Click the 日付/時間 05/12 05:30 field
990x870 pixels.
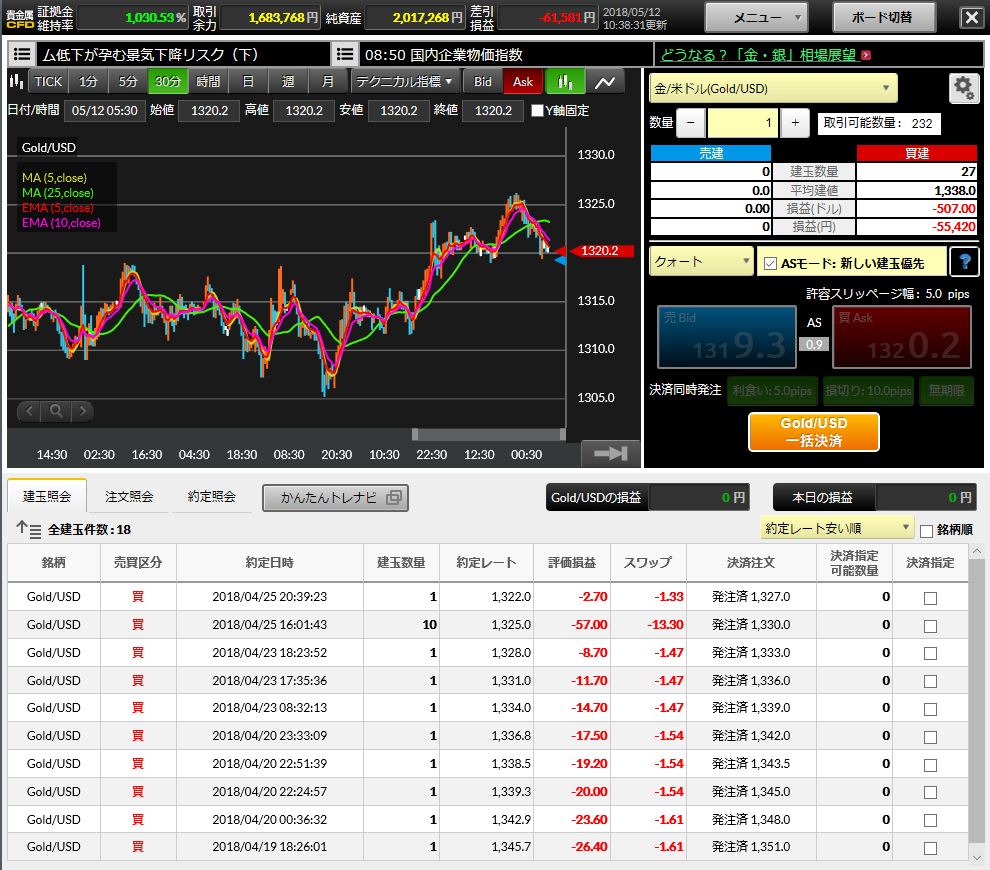coord(105,110)
